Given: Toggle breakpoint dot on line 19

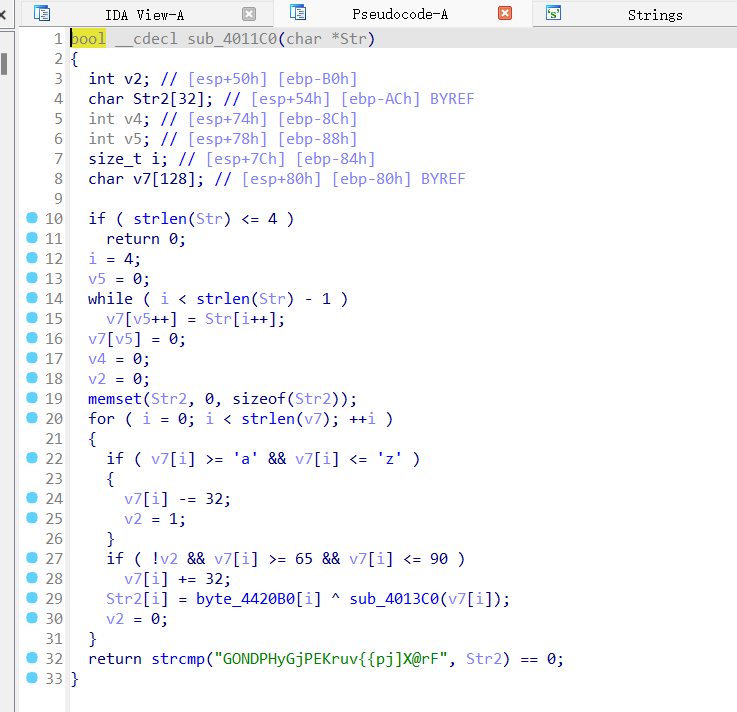Looking at the screenshot, I should (x=31, y=398).
